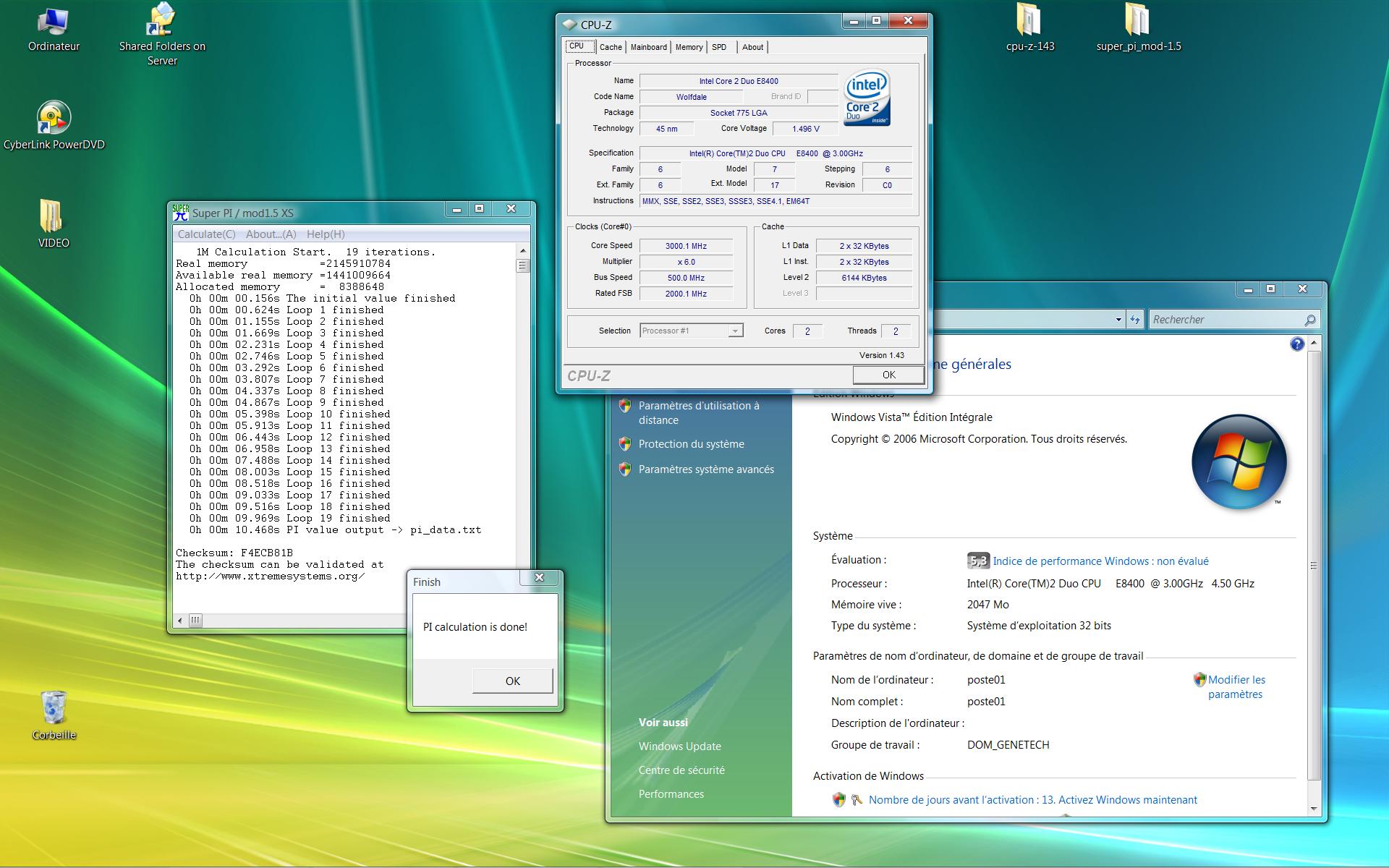Switch to the SPD tab in CPU-Z
The image size is (1389, 868).
pos(719,47)
